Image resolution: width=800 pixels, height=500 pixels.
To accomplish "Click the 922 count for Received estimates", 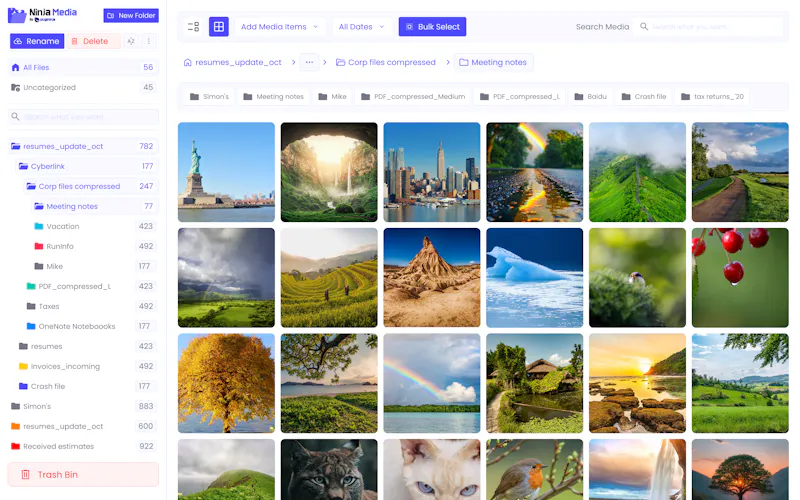I will coord(146,446).
